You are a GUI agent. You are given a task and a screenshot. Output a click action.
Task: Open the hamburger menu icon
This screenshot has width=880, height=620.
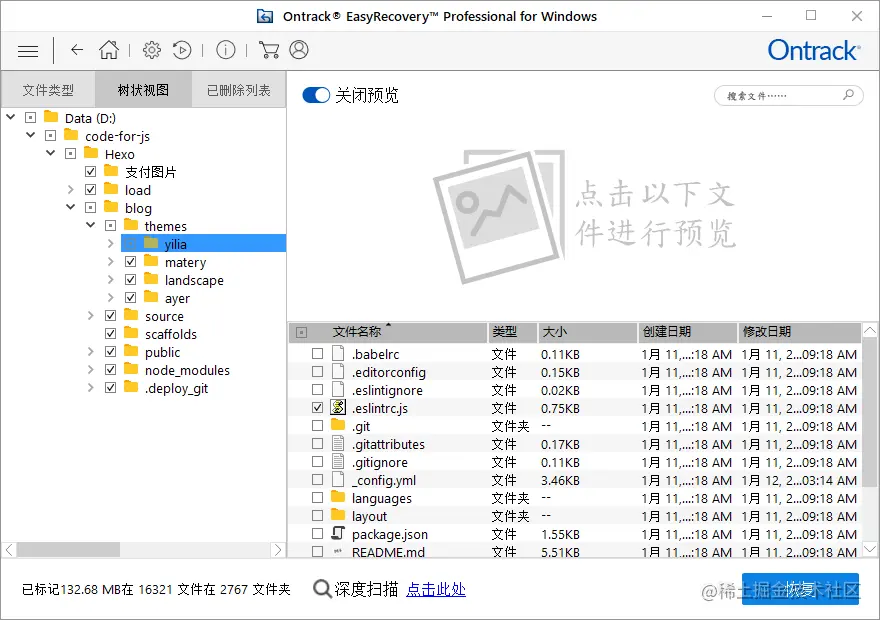pyautogui.click(x=28, y=51)
